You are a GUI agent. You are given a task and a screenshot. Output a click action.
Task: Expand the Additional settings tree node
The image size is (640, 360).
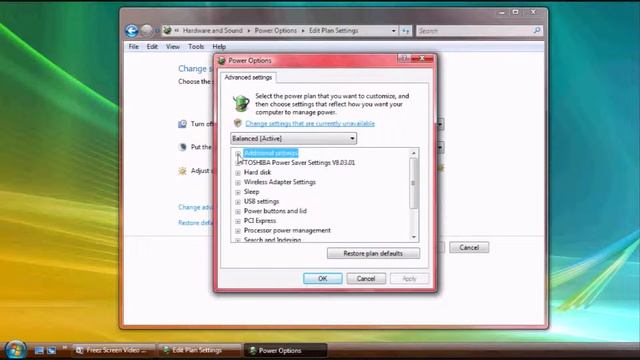pyautogui.click(x=238, y=153)
